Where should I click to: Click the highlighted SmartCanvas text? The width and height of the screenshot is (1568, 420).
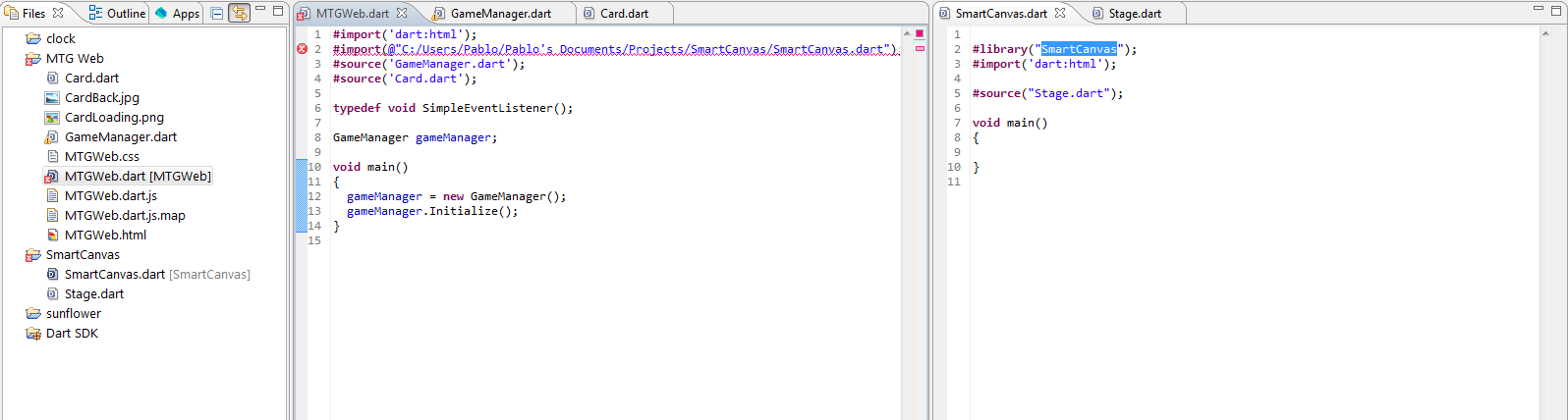point(1079,48)
